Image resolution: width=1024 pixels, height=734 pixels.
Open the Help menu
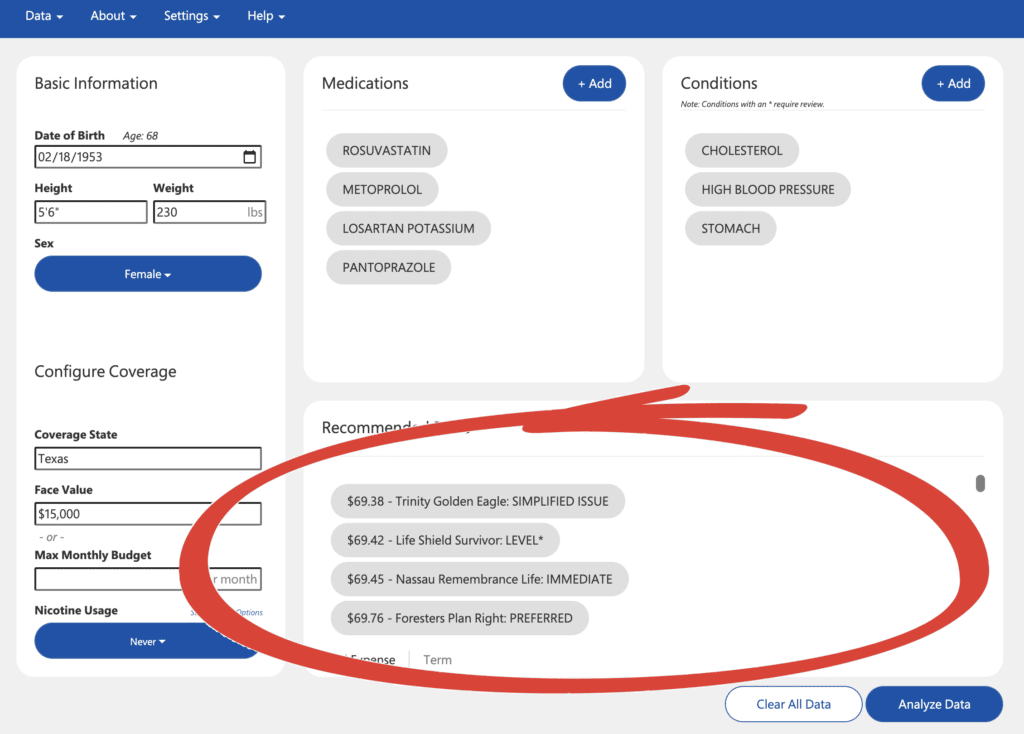[266, 16]
